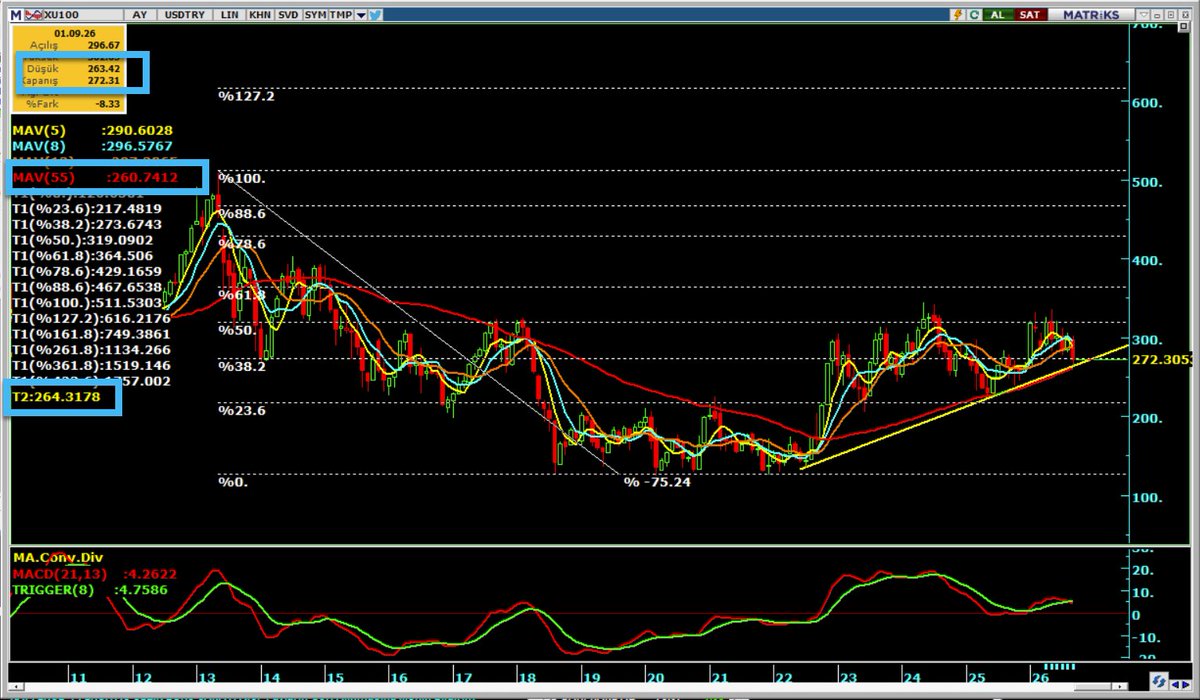Click the 01.09.26 date in data box
Image resolution: width=1200 pixels, height=700 pixels.
coord(75,33)
